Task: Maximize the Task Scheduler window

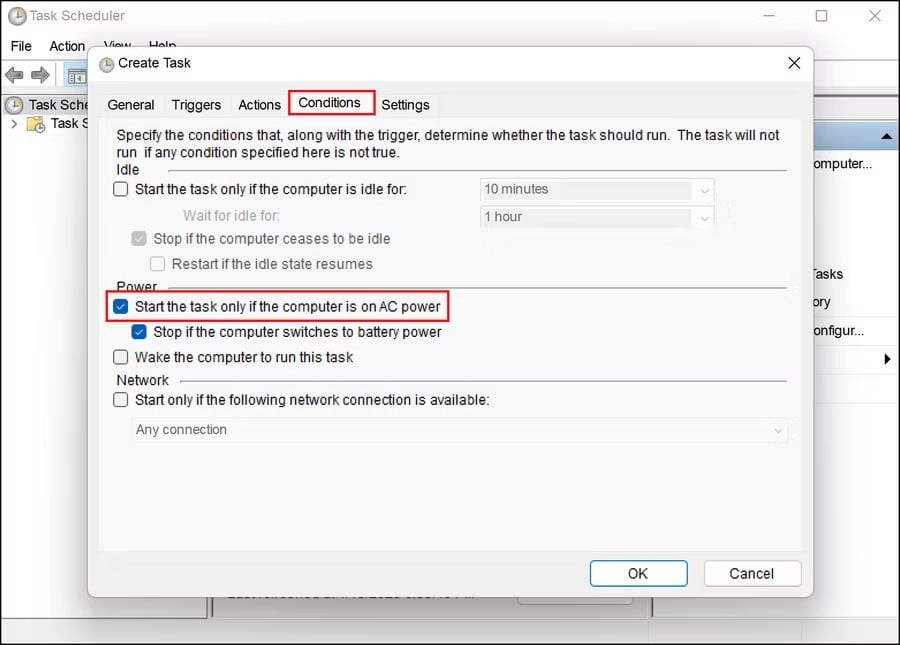Action: [821, 15]
